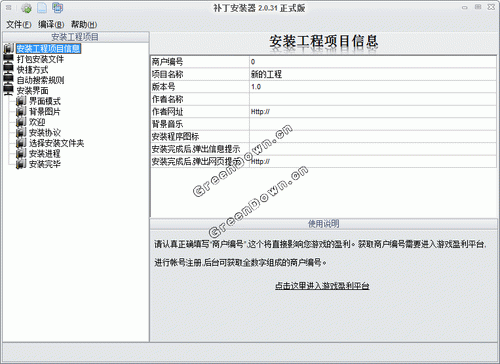
Task: Click the blank document icon in title bar
Action: pos(42,8)
